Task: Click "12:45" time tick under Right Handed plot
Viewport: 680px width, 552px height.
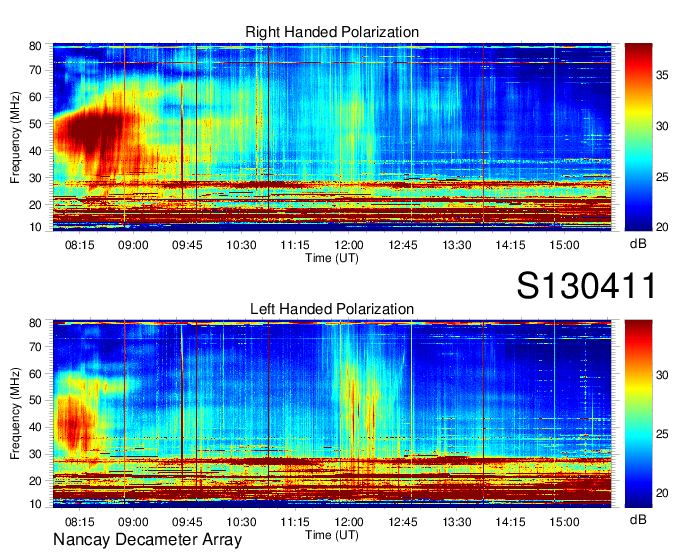Action: [x=403, y=245]
